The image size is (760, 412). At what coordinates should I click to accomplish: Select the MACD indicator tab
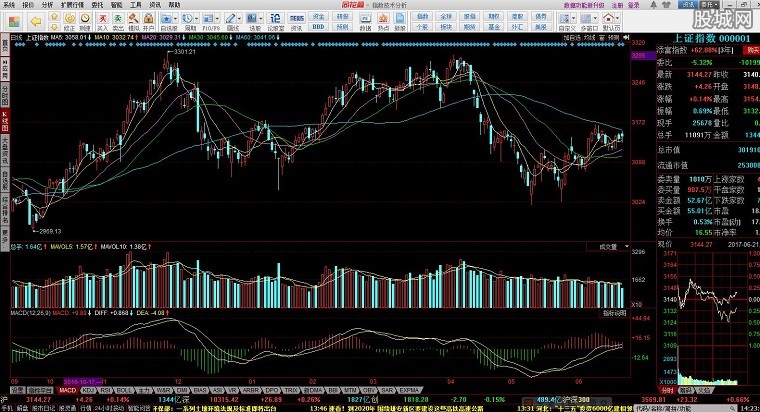click(67, 390)
